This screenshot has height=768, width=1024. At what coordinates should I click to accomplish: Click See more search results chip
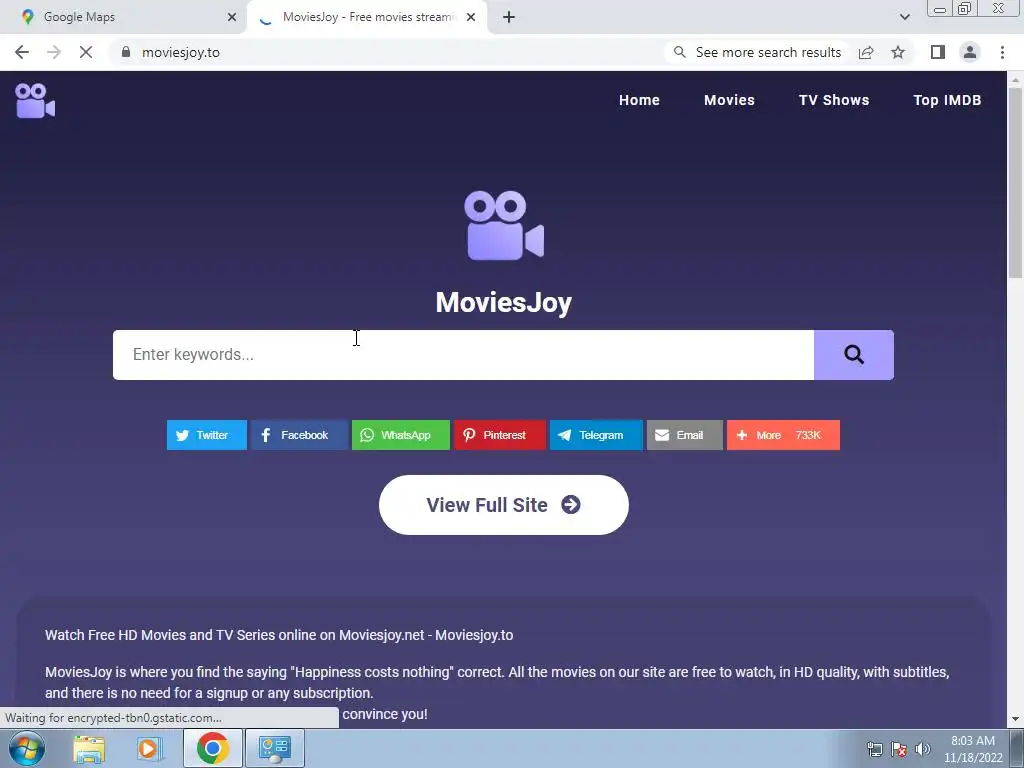tap(758, 52)
